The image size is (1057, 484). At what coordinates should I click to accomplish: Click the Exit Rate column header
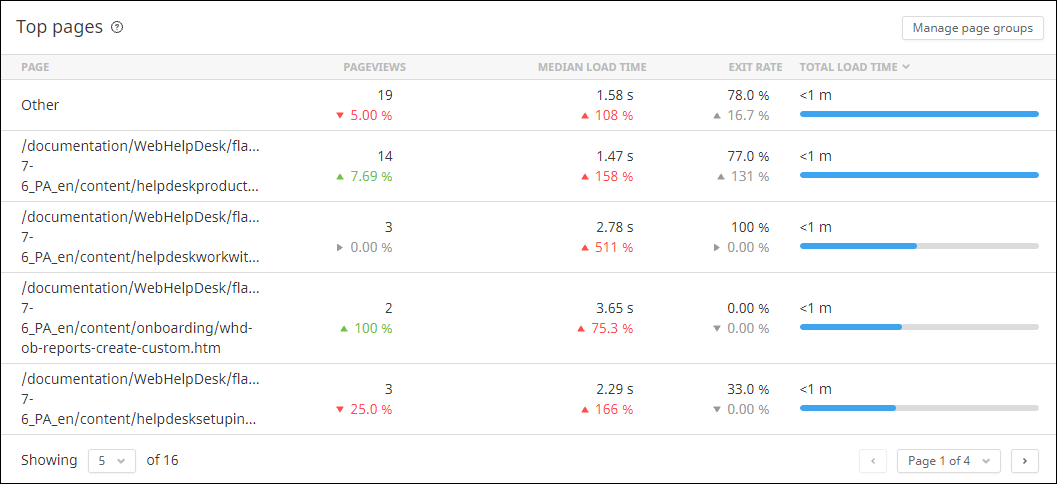[x=755, y=67]
